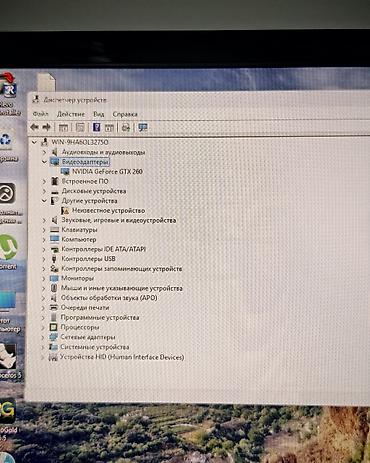
Task: Select Контроллеры USB label
Action: pos(88,259)
